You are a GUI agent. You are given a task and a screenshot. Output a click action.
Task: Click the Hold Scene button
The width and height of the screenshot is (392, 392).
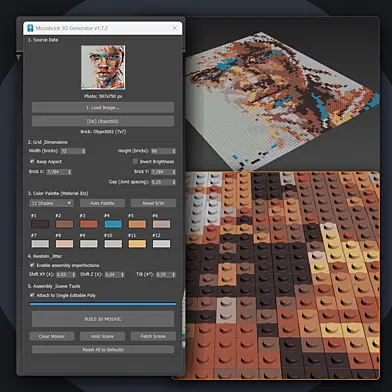(x=102, y=336)
